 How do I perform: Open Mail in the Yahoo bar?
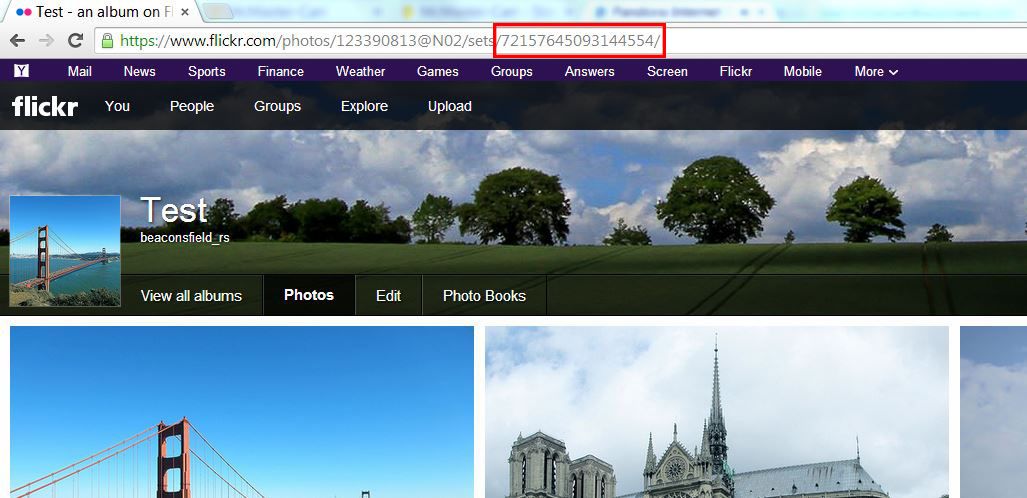click(79, 71)
